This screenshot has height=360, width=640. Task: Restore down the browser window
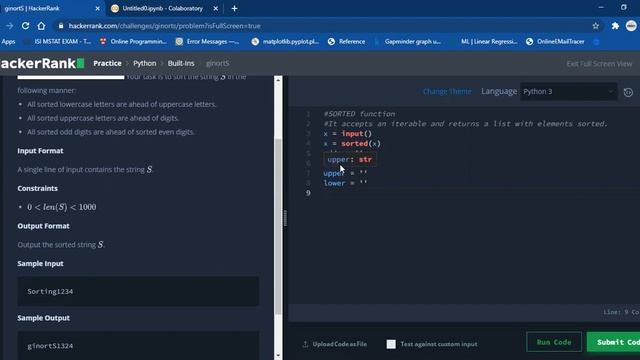coord(624,7)
